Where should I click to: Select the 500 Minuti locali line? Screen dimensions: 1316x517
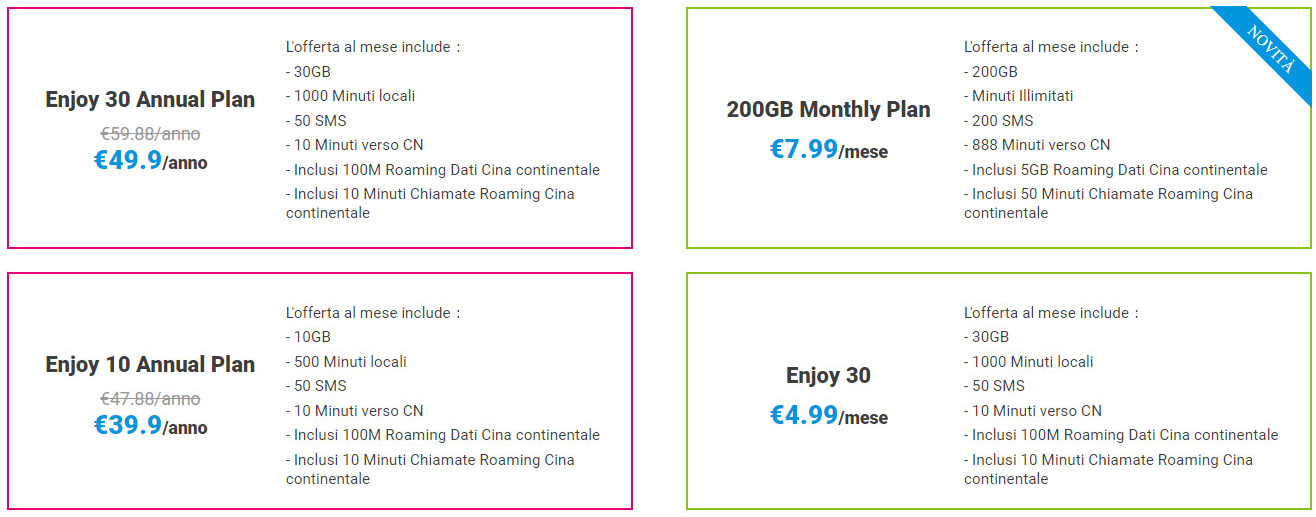pos(346,362)
